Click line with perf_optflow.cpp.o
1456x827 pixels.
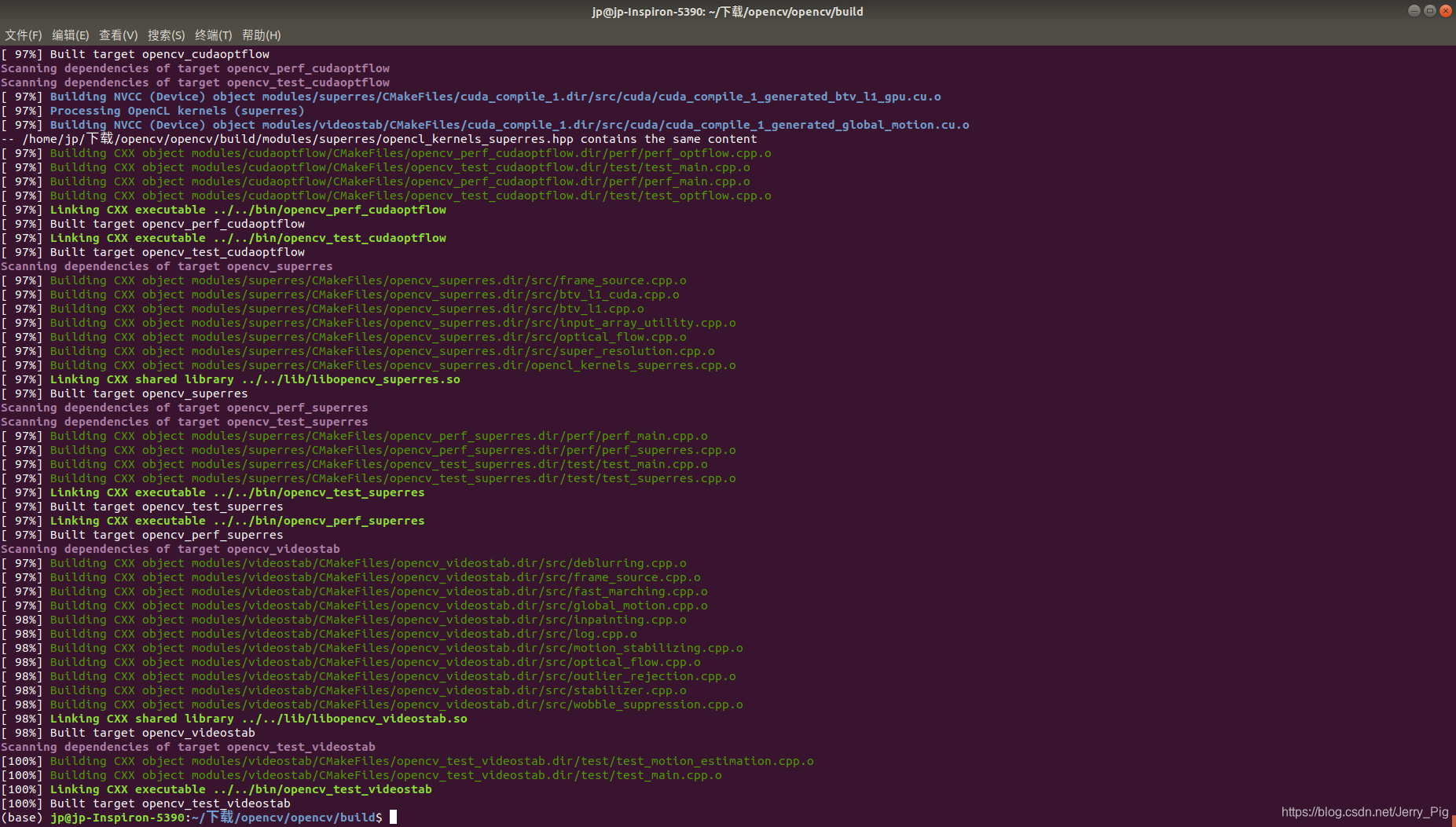[386, 153]
